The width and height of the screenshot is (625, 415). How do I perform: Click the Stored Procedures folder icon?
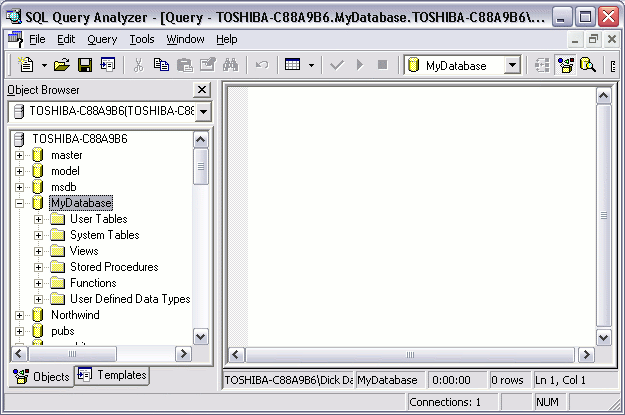[x=58, y=267]
